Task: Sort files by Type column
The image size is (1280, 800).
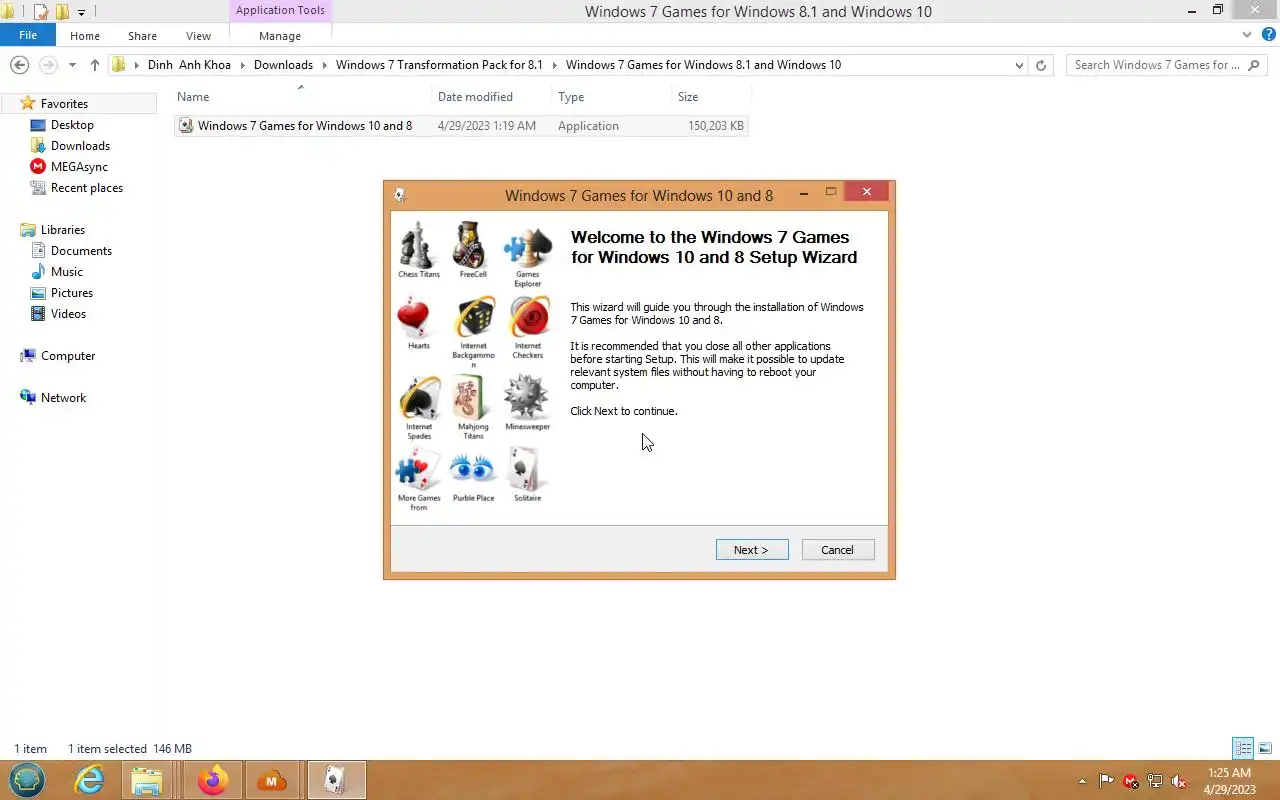Action: point(612,97)
